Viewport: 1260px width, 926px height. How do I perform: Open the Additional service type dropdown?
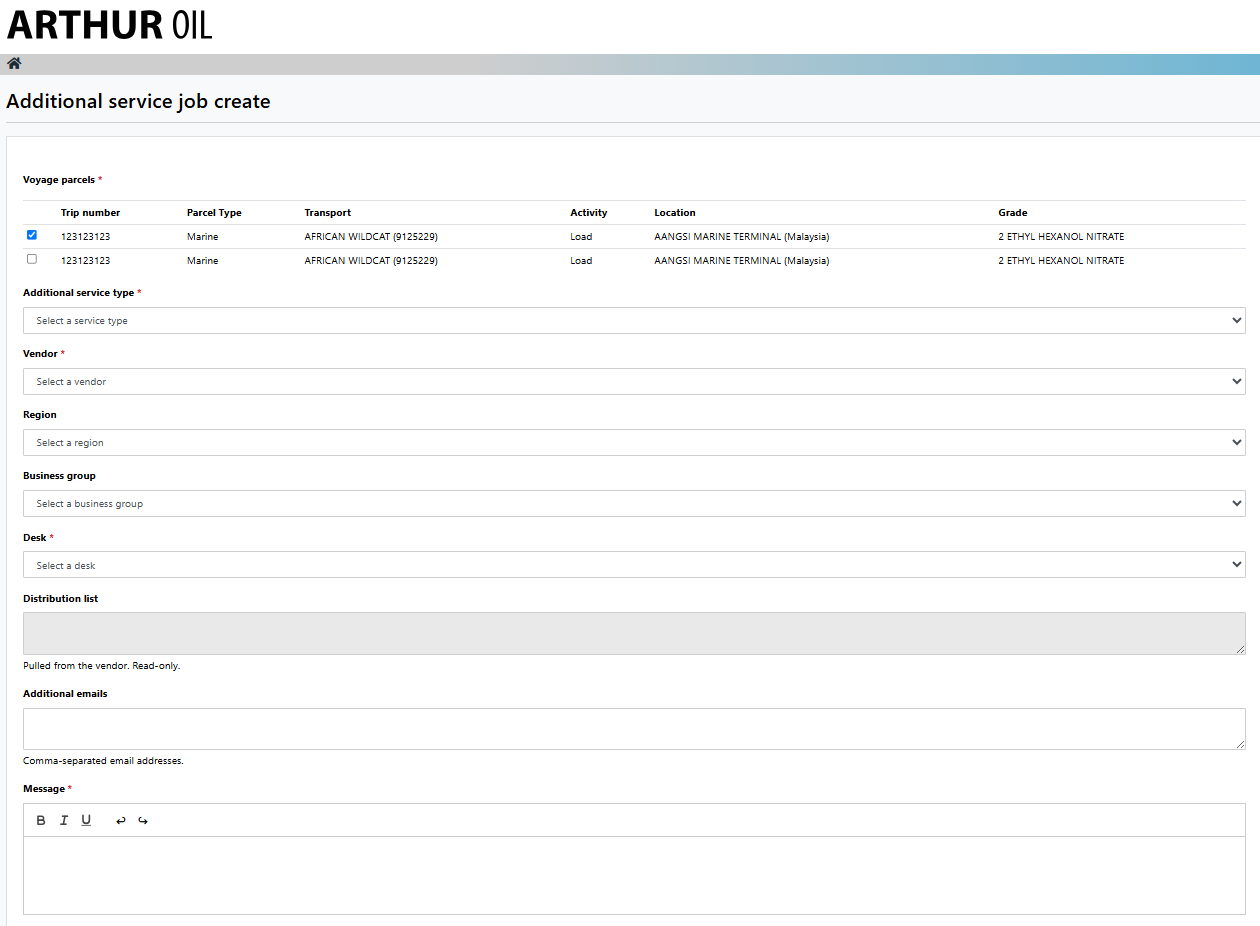[x=634, y=321]
